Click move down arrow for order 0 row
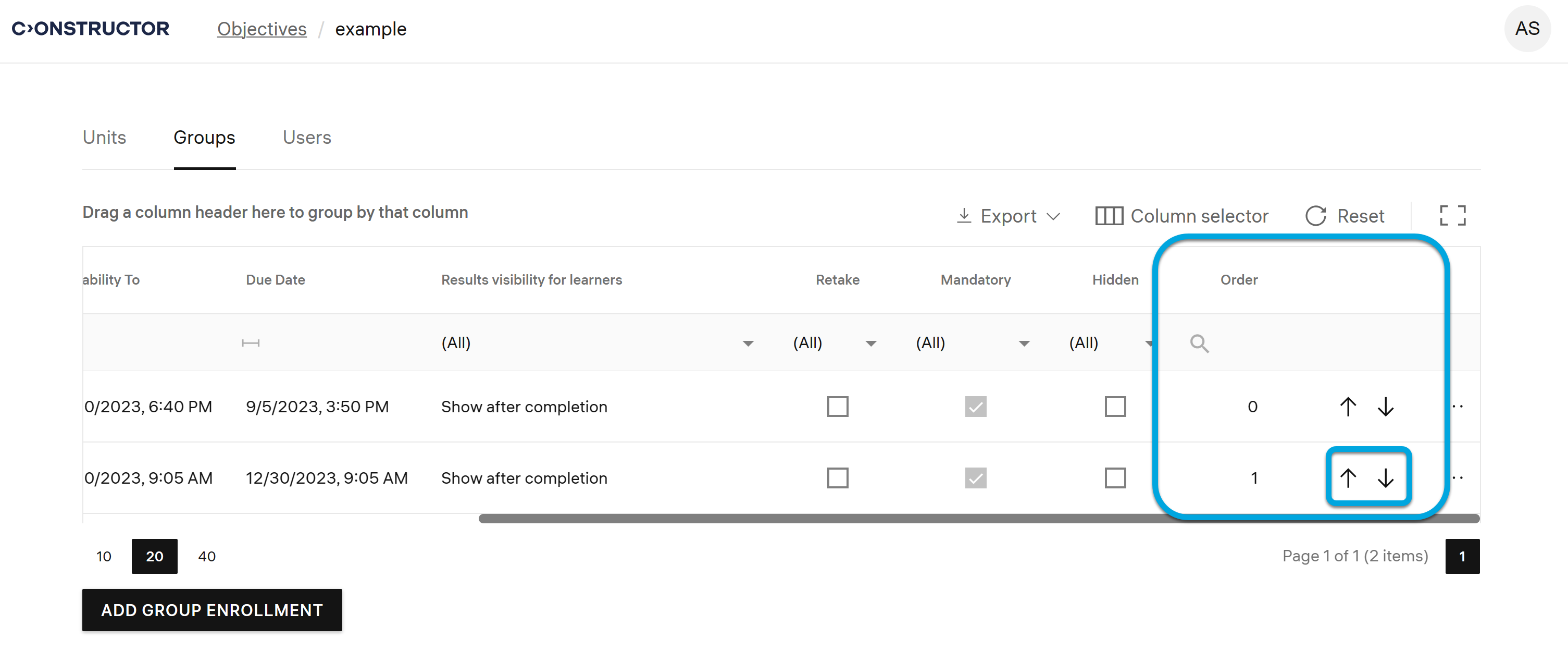Viewport: 1568px width, 663px height. coord(1385,407)
